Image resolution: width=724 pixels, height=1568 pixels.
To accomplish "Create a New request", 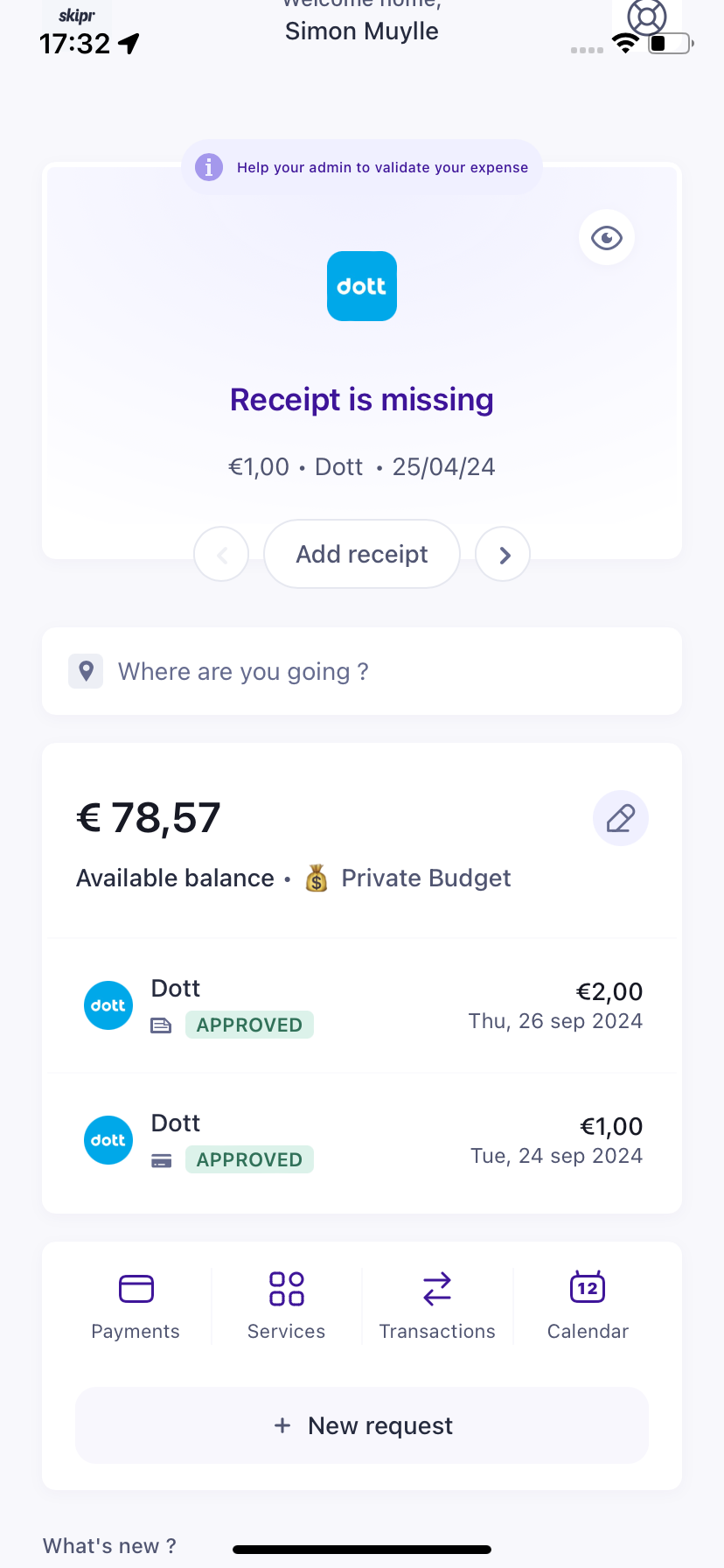I will [362, 1425].
